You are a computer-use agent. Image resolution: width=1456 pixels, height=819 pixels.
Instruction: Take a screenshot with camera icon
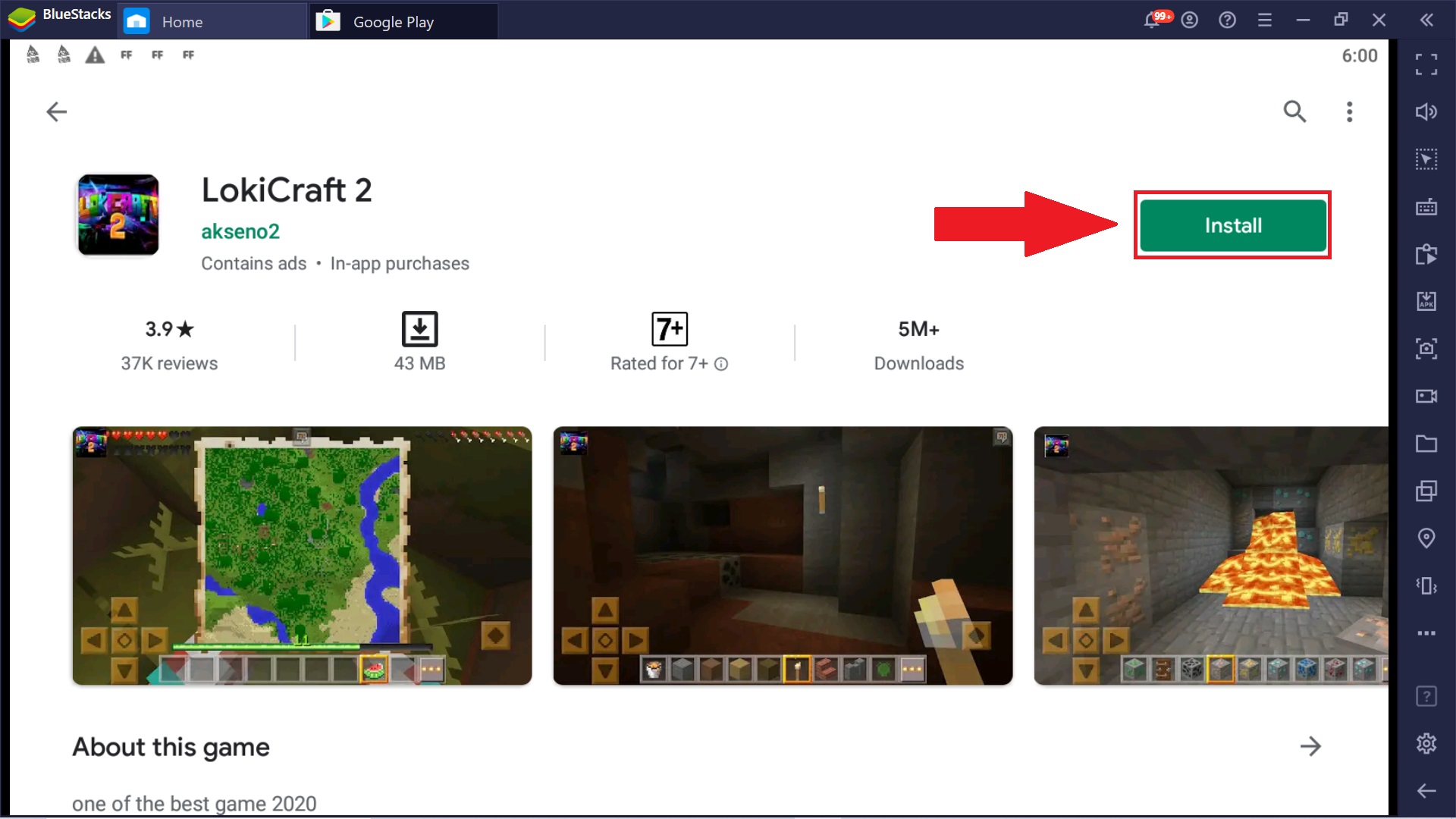click(1426, 349)
